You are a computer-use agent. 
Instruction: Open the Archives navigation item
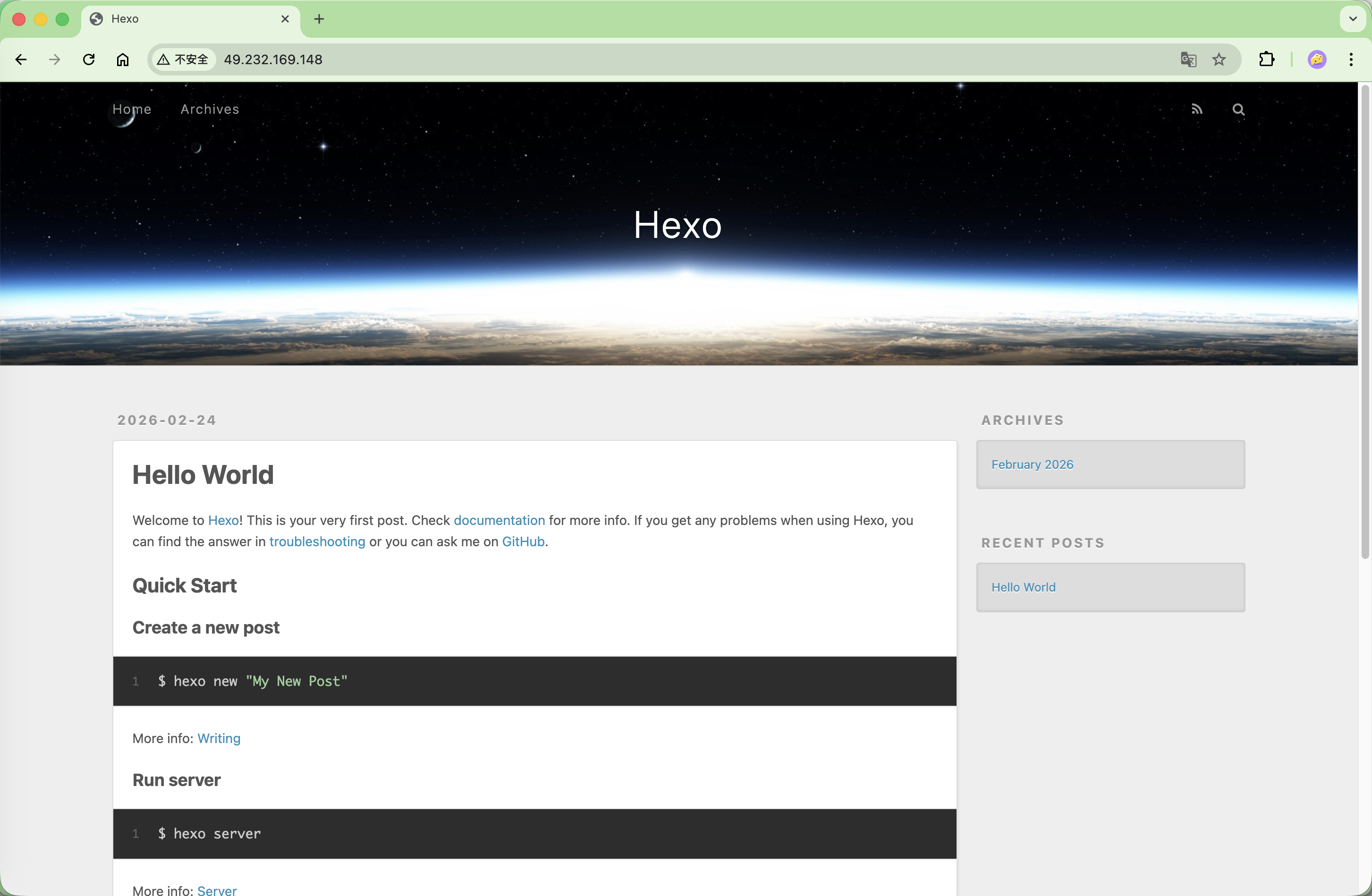210,110
